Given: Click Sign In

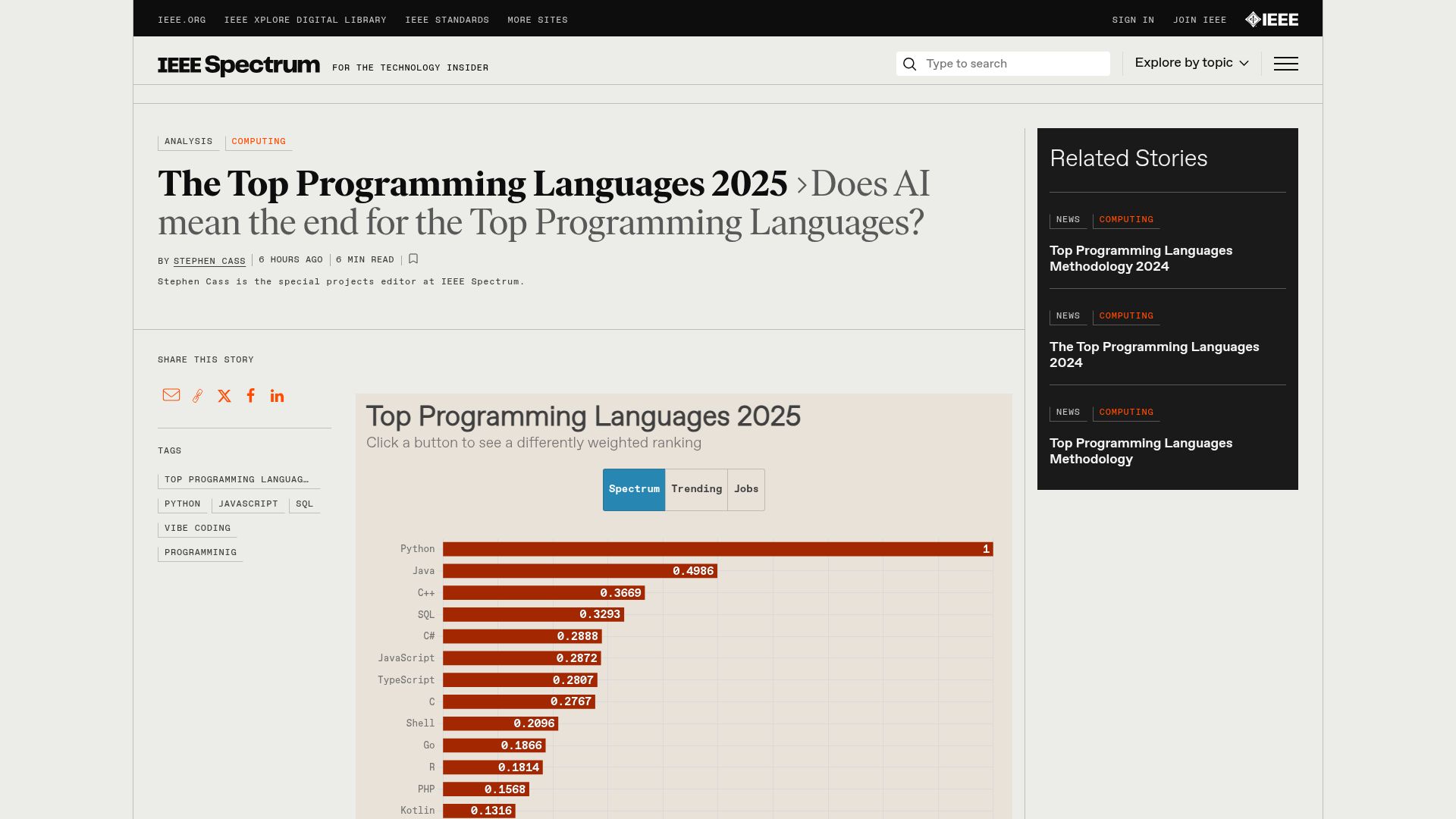Looking at the screenshot, I should point(1133,20).
